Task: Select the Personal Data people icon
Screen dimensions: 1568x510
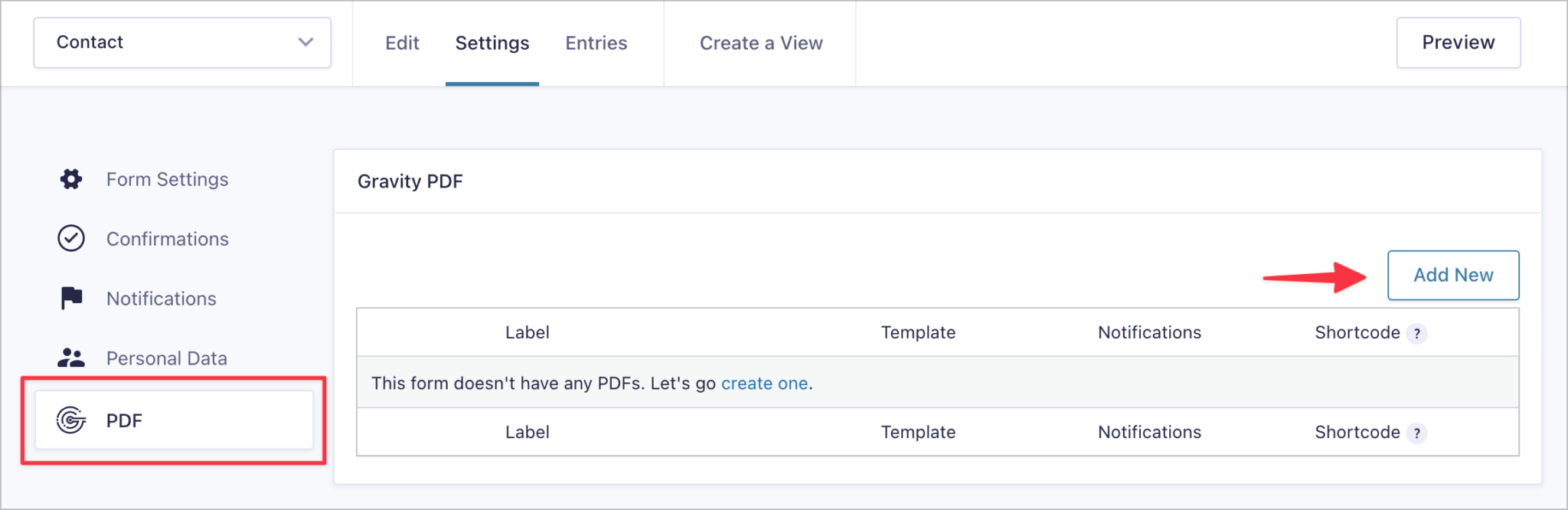Action: pos(70,357)
